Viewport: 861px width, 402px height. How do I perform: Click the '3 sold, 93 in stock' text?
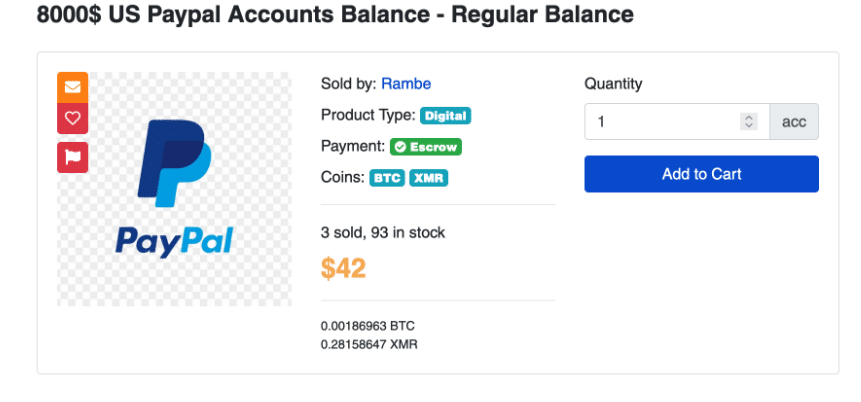(x=383, y=232)
